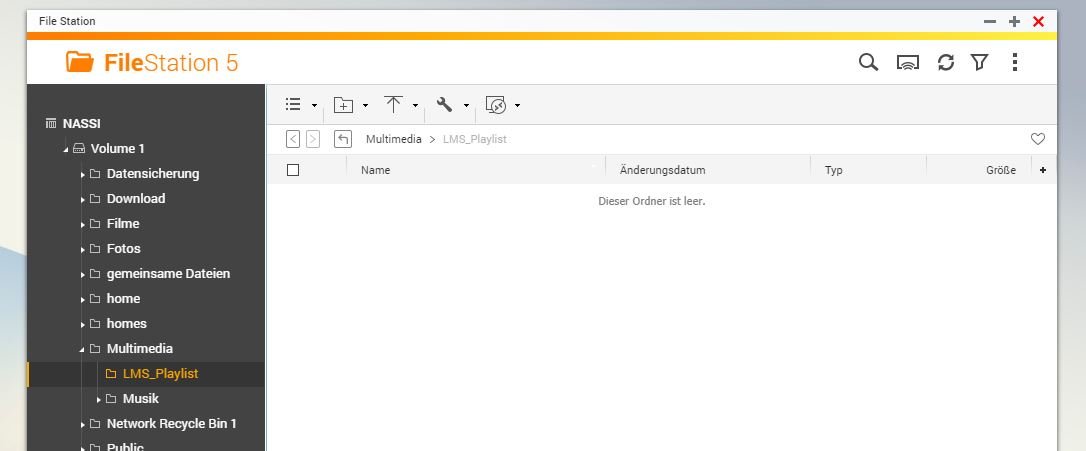Expand the Datensicherung folder arrow
This screenshot has width=1086, height=451.
click(82, 174)
